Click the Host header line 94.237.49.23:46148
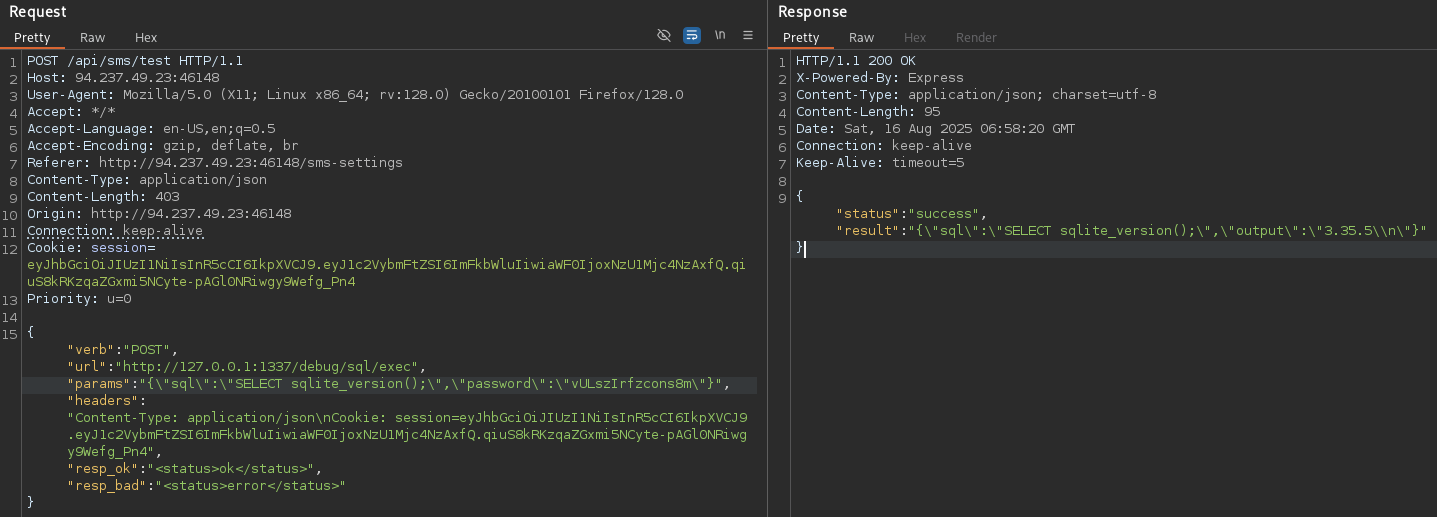This screenshot has height=517, width=1437. (123, 78)
